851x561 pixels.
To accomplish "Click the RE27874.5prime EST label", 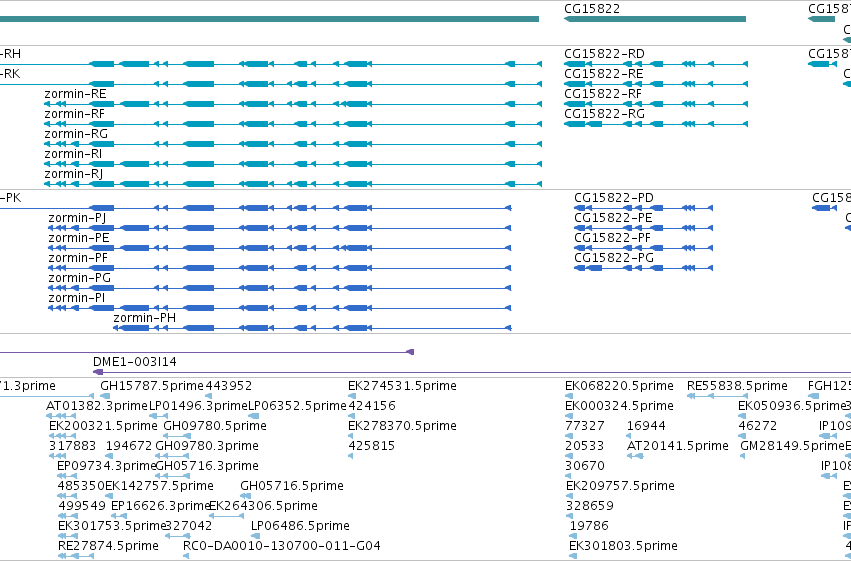I will pyautogui.click(x=109, y=546).
